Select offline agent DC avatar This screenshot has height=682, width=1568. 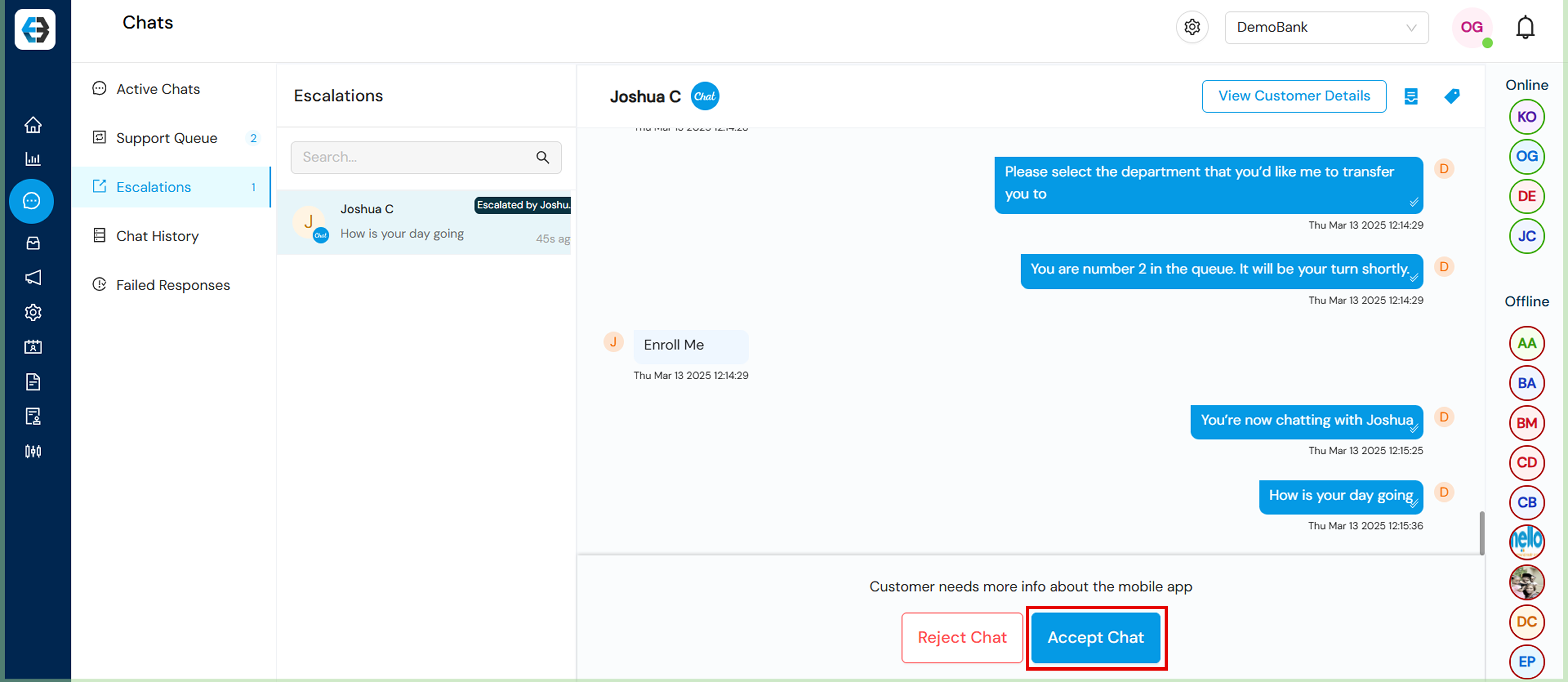coord(1527,622)
